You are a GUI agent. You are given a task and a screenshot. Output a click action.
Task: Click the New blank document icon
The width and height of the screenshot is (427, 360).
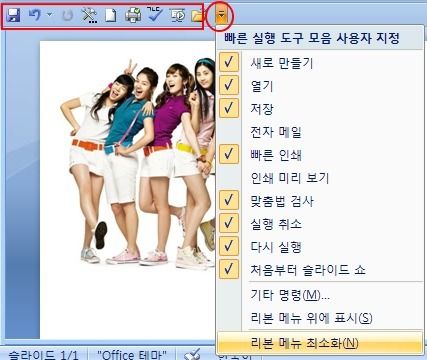pos(111,15)
